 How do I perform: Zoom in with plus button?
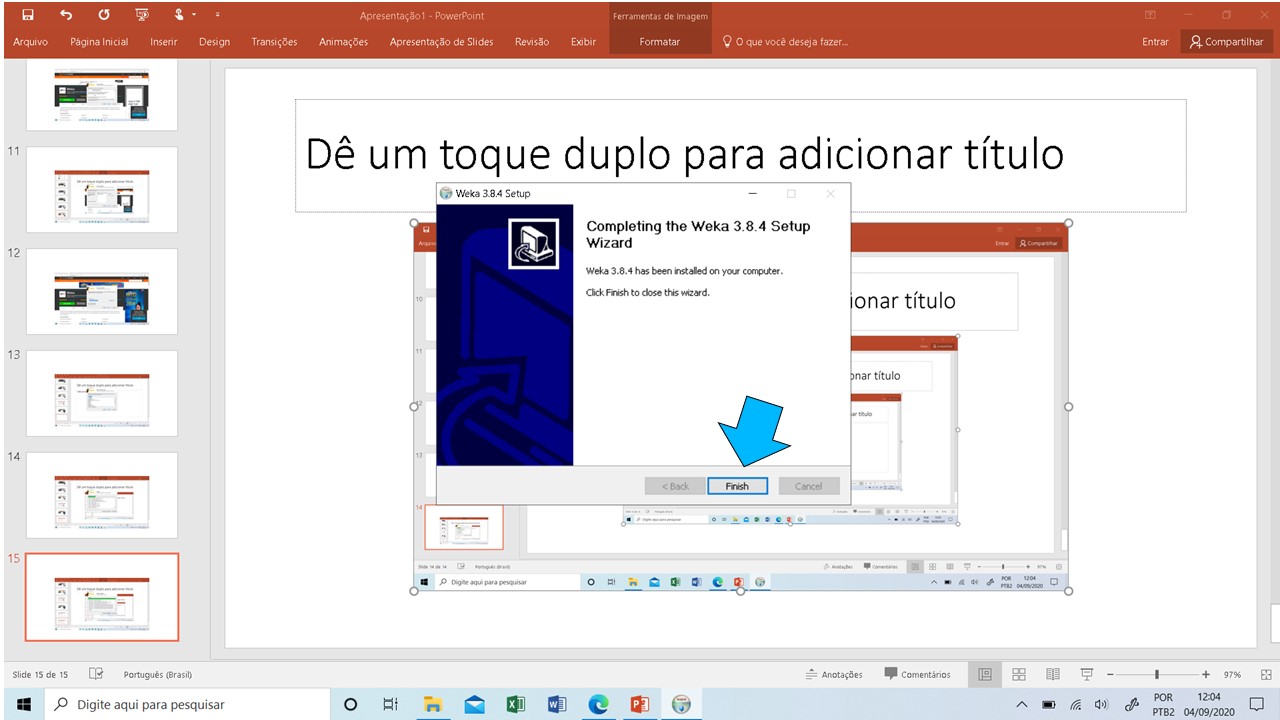1206,674
